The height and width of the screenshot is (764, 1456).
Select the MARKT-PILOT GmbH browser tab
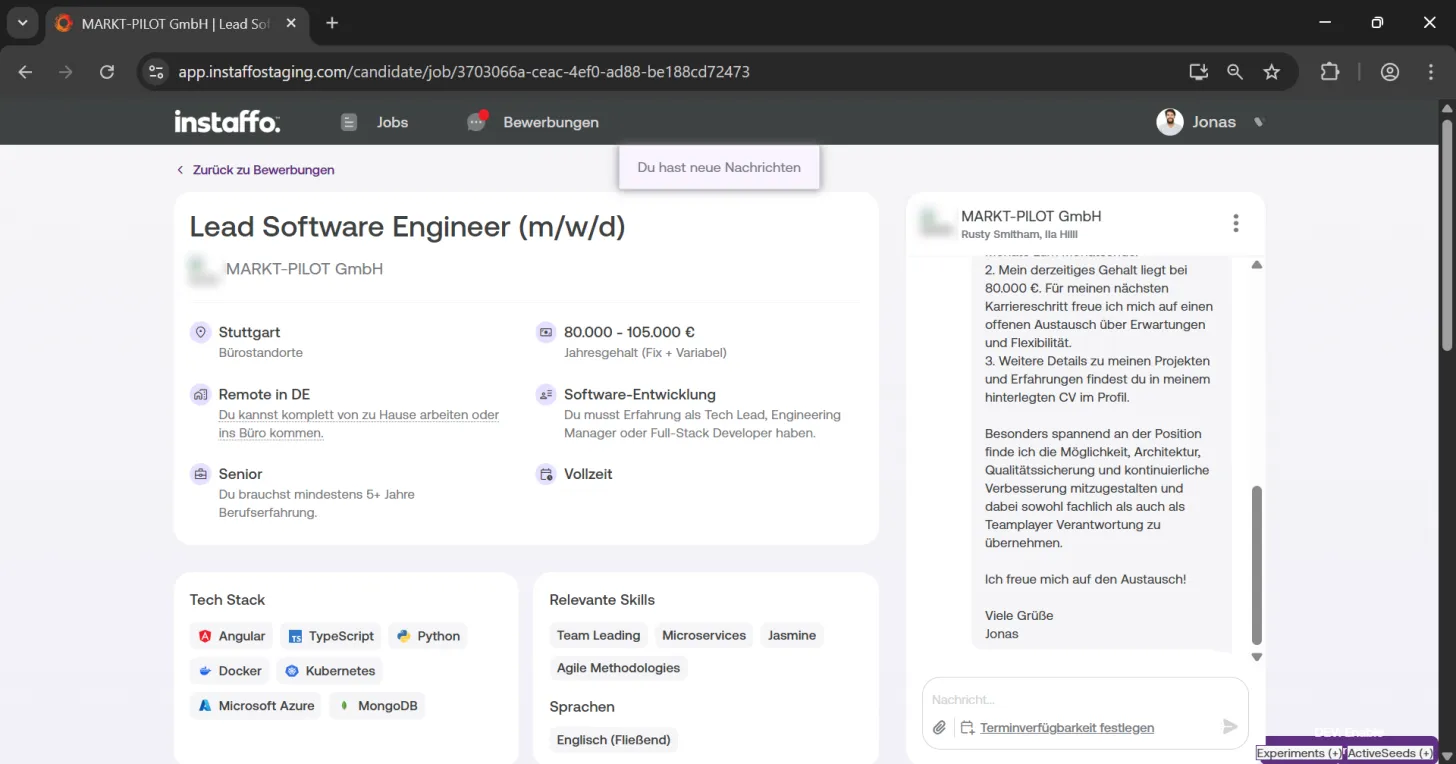(x=176, y=23)
